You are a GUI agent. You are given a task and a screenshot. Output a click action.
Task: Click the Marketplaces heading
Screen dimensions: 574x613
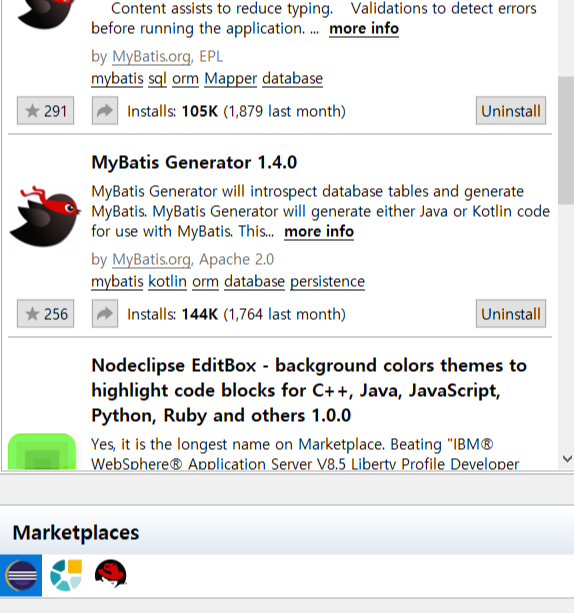(x=76, y=532)
